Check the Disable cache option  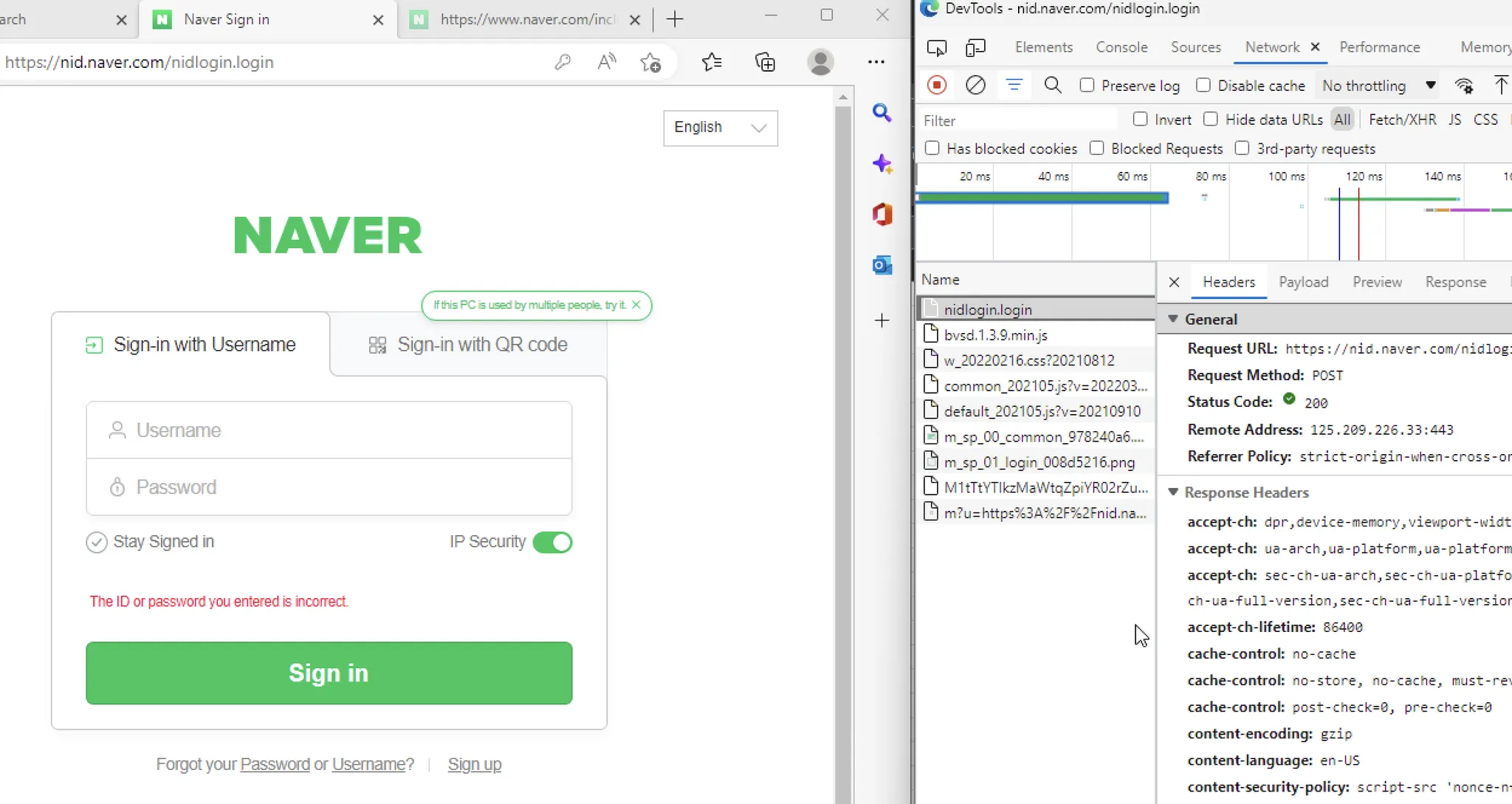point(1203,86)
